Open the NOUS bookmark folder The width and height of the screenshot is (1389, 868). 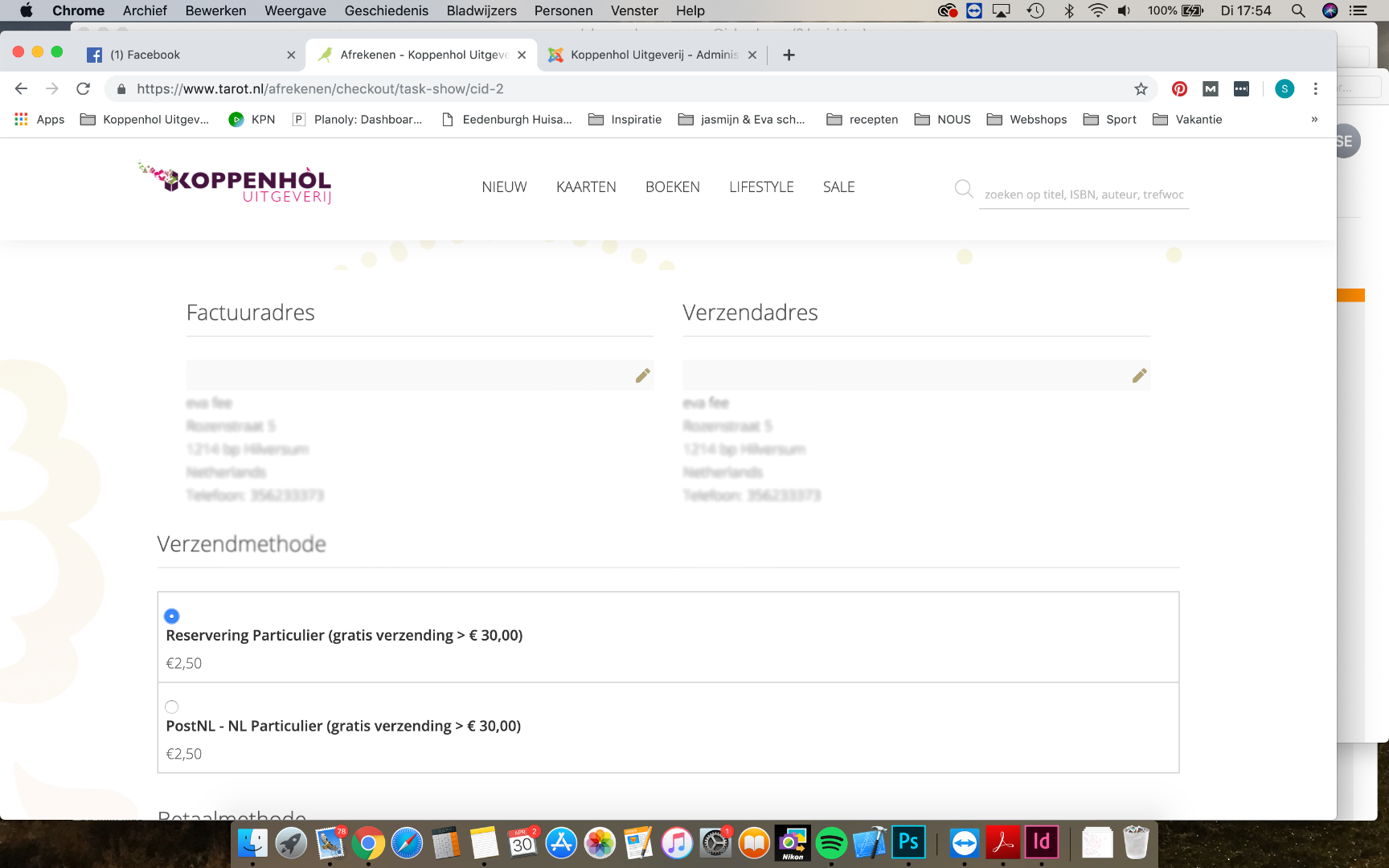pos(943,120)
